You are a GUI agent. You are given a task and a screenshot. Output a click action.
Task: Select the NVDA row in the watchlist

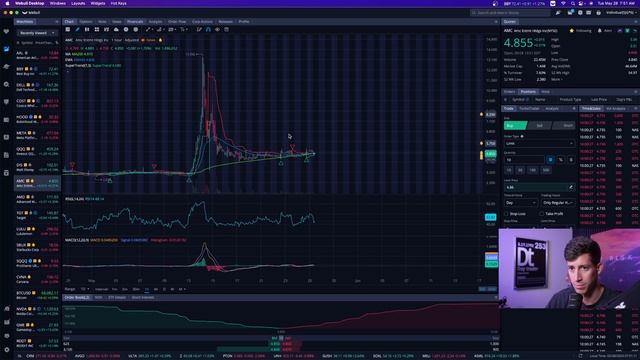click(37, 311)
